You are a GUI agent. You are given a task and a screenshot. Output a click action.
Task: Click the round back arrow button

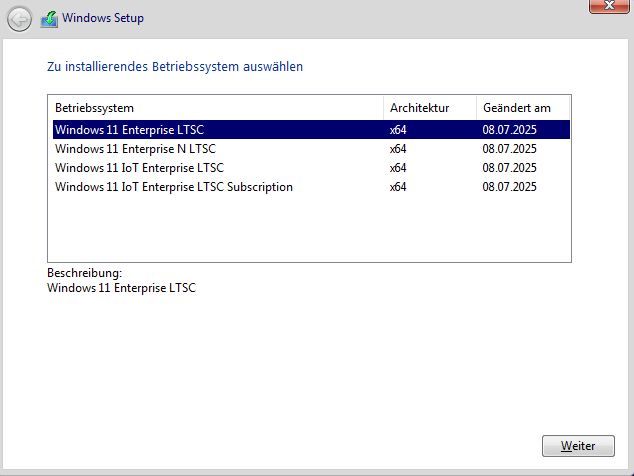19,19
